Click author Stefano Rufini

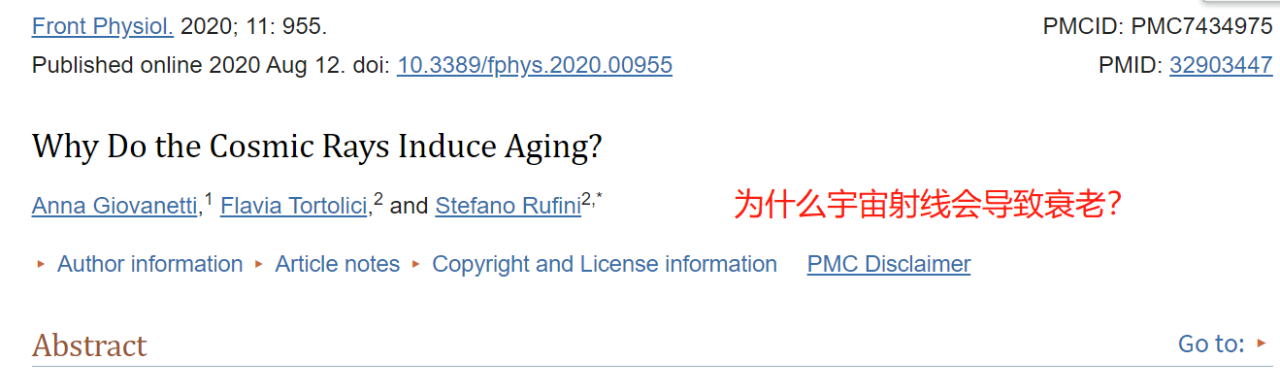pos(508,207)
